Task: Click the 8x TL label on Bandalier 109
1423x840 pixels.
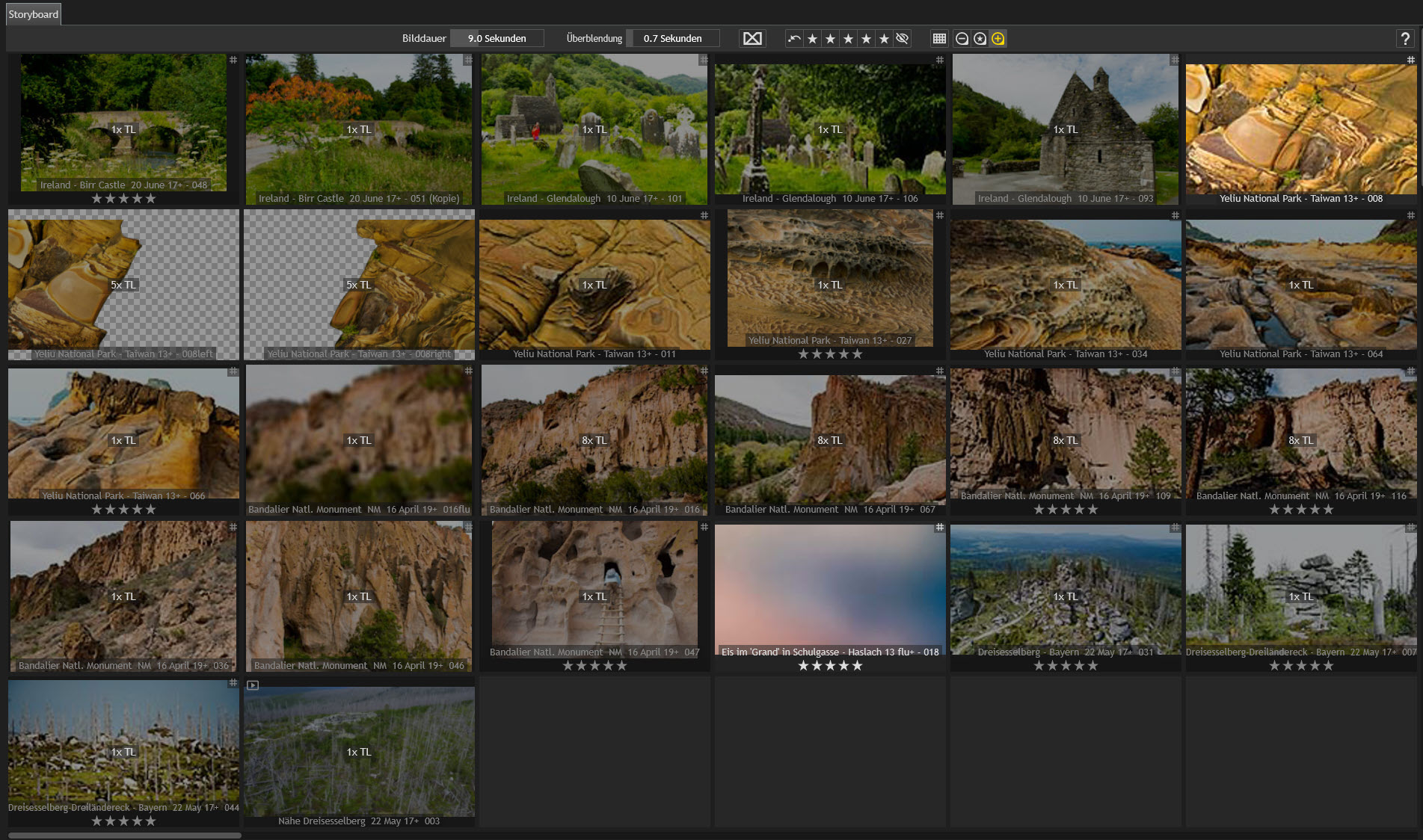Action: [x=1066, y=440]
